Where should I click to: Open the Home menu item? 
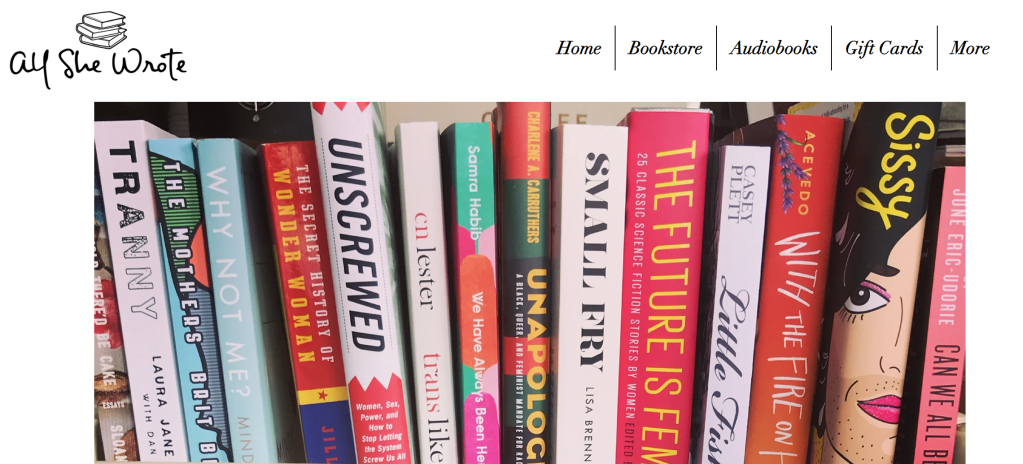tap(578, 48)
